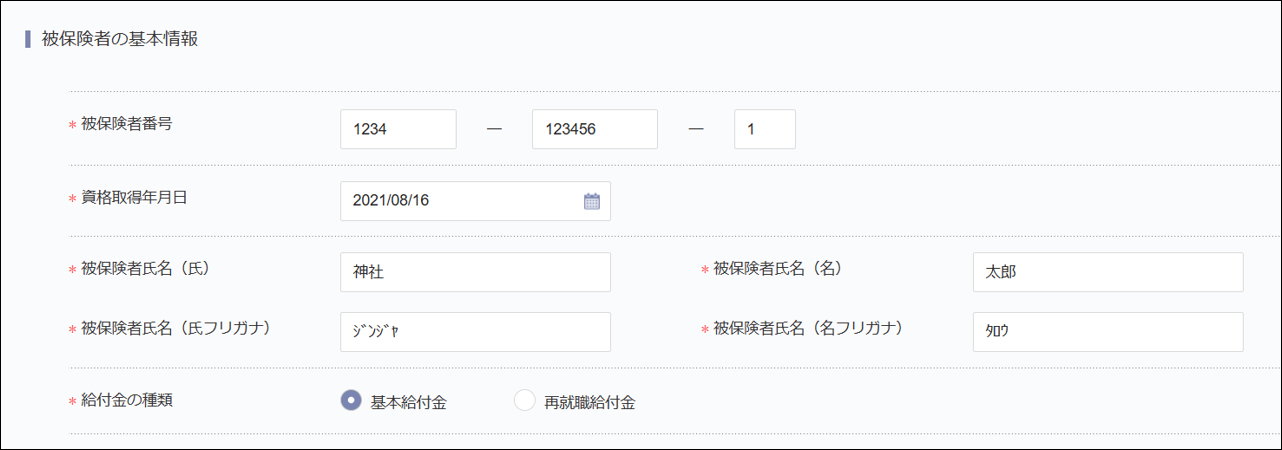Click the 被保険者氏名（氏） field with 神社
1282x450 pixels.
475,272
